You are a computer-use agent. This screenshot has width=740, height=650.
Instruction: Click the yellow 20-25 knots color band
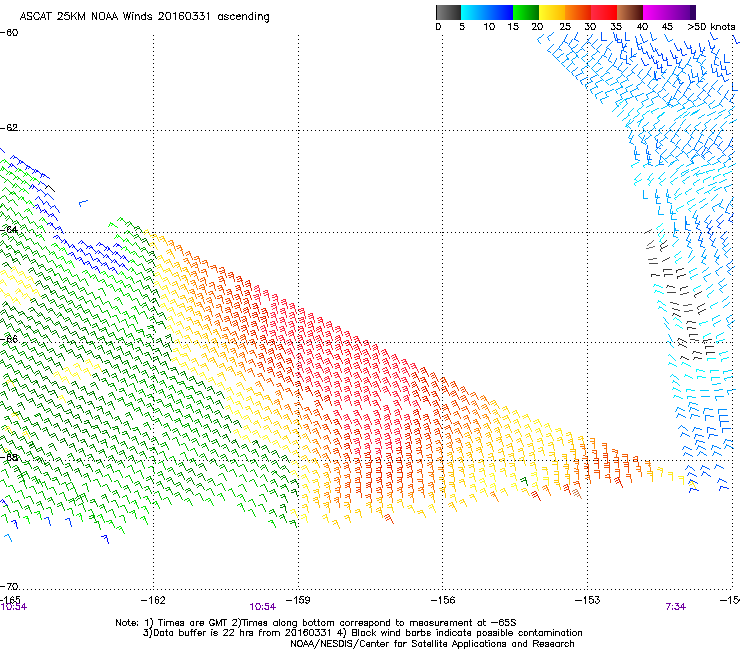click(552, 12)
